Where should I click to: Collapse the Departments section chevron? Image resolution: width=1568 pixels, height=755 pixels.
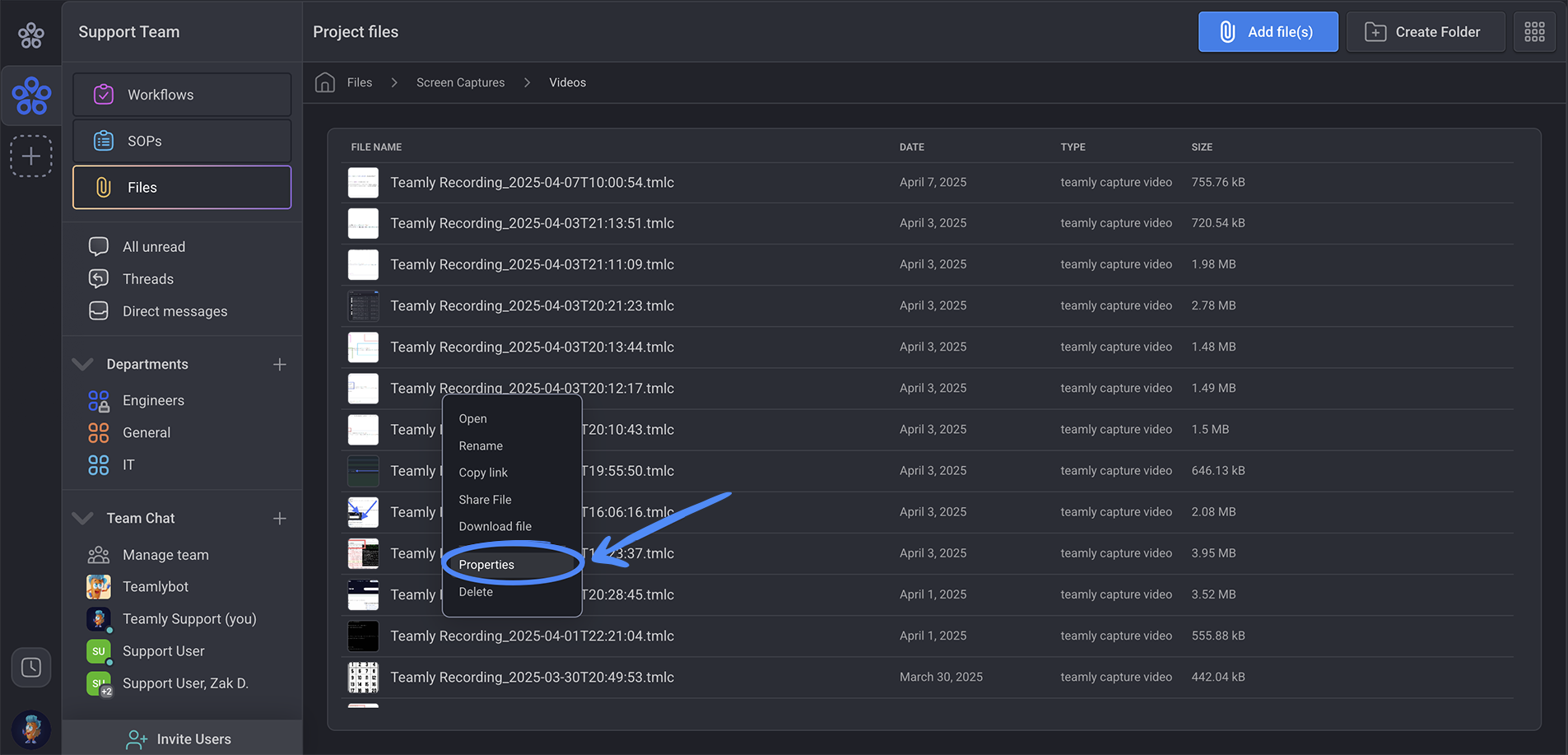pos(82,364)
